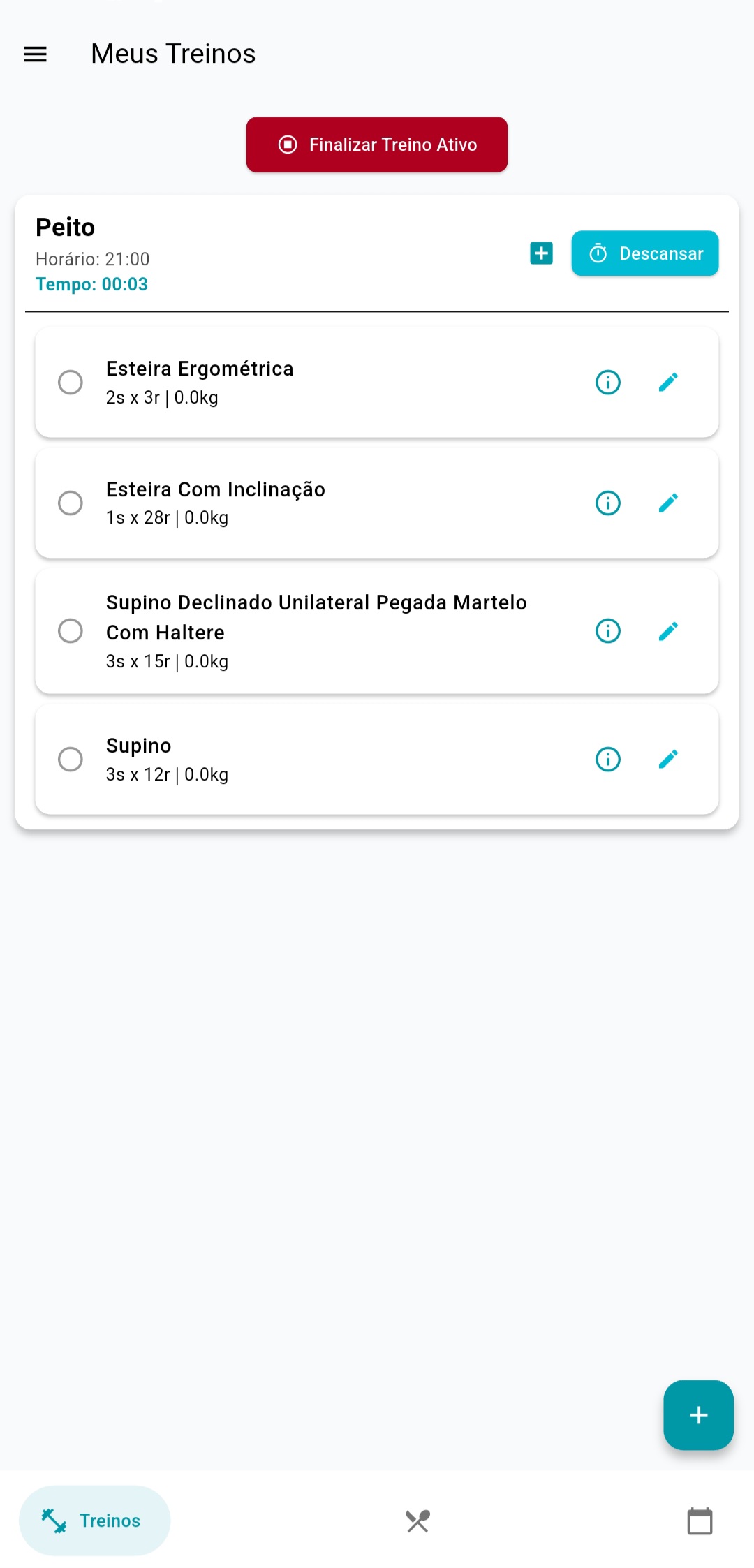Mark Esteira Ergométrica as completed

pyautogui.click(x=71, y=382)
